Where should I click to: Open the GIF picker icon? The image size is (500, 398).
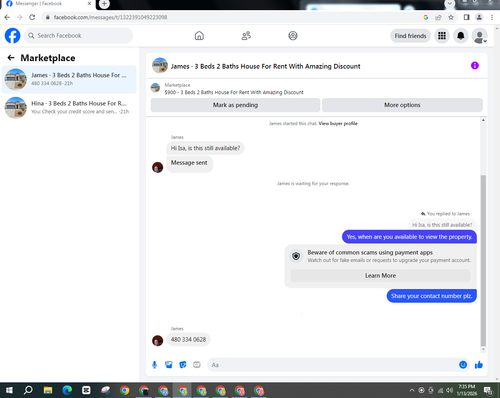click(x=197, y=365)
